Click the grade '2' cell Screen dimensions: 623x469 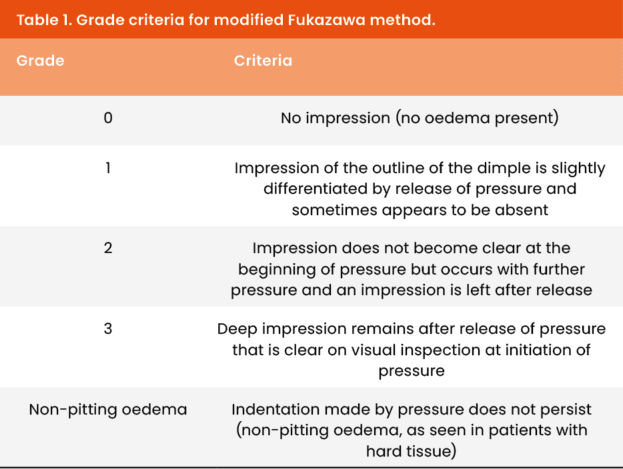[x=108, y=248]
